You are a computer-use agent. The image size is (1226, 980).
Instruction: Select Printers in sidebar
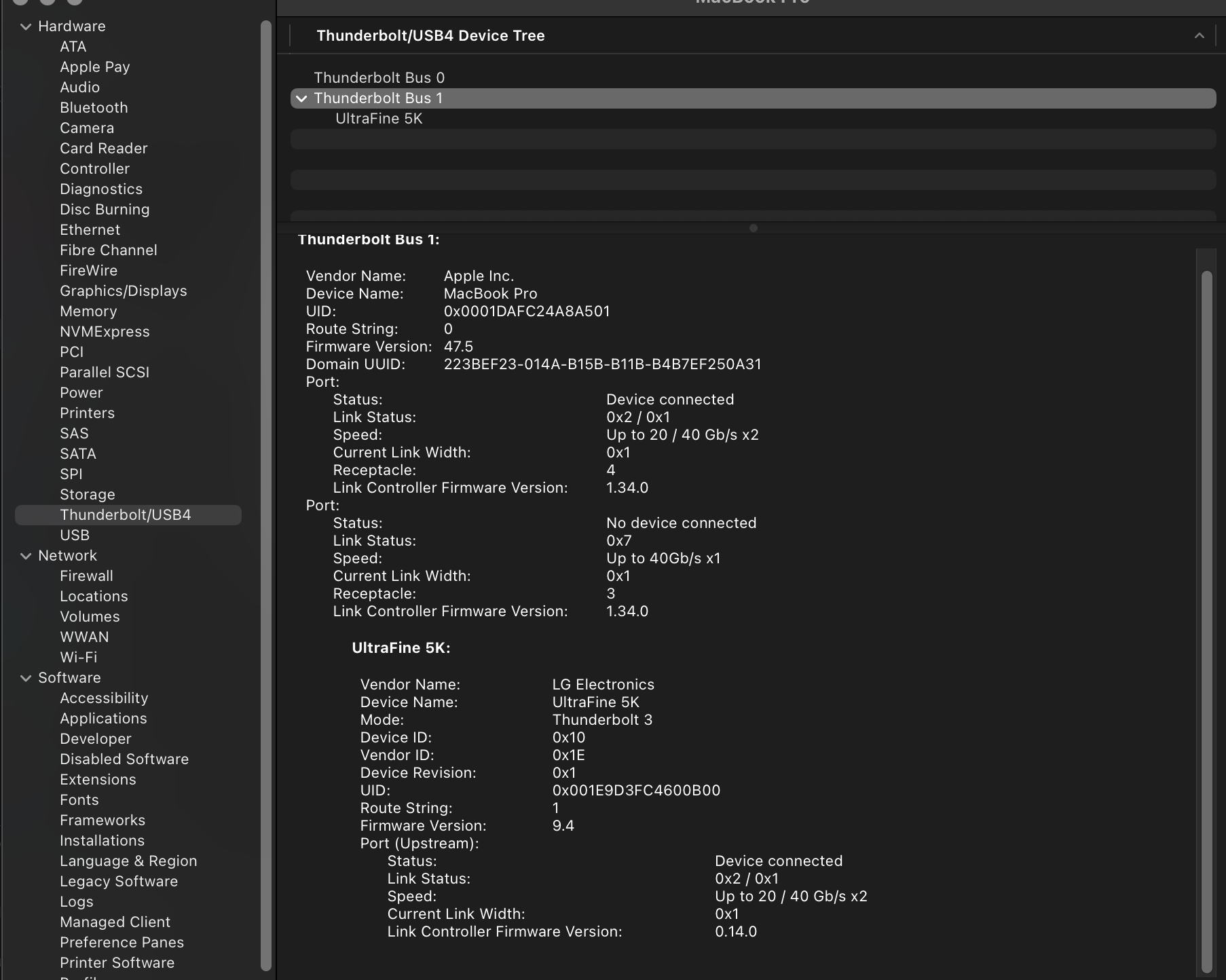[87, 413]
